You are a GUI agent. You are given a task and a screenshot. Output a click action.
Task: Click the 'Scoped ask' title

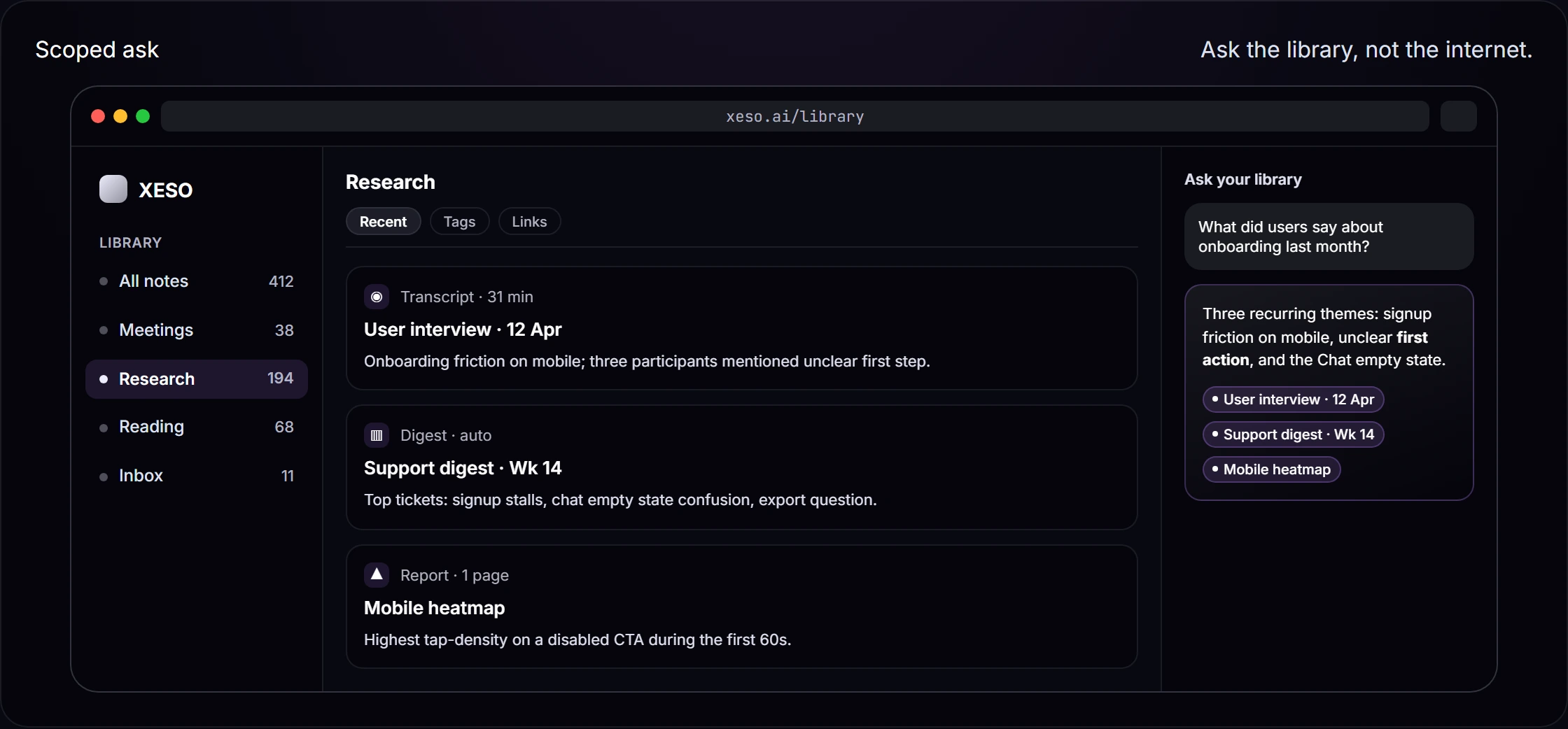pyautogui.click(x=97, y=50)
